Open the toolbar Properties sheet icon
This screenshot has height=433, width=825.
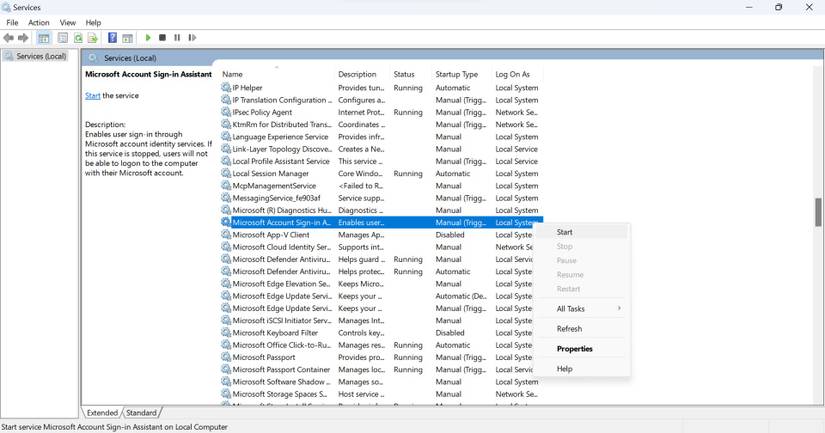(x=63, y=38)
